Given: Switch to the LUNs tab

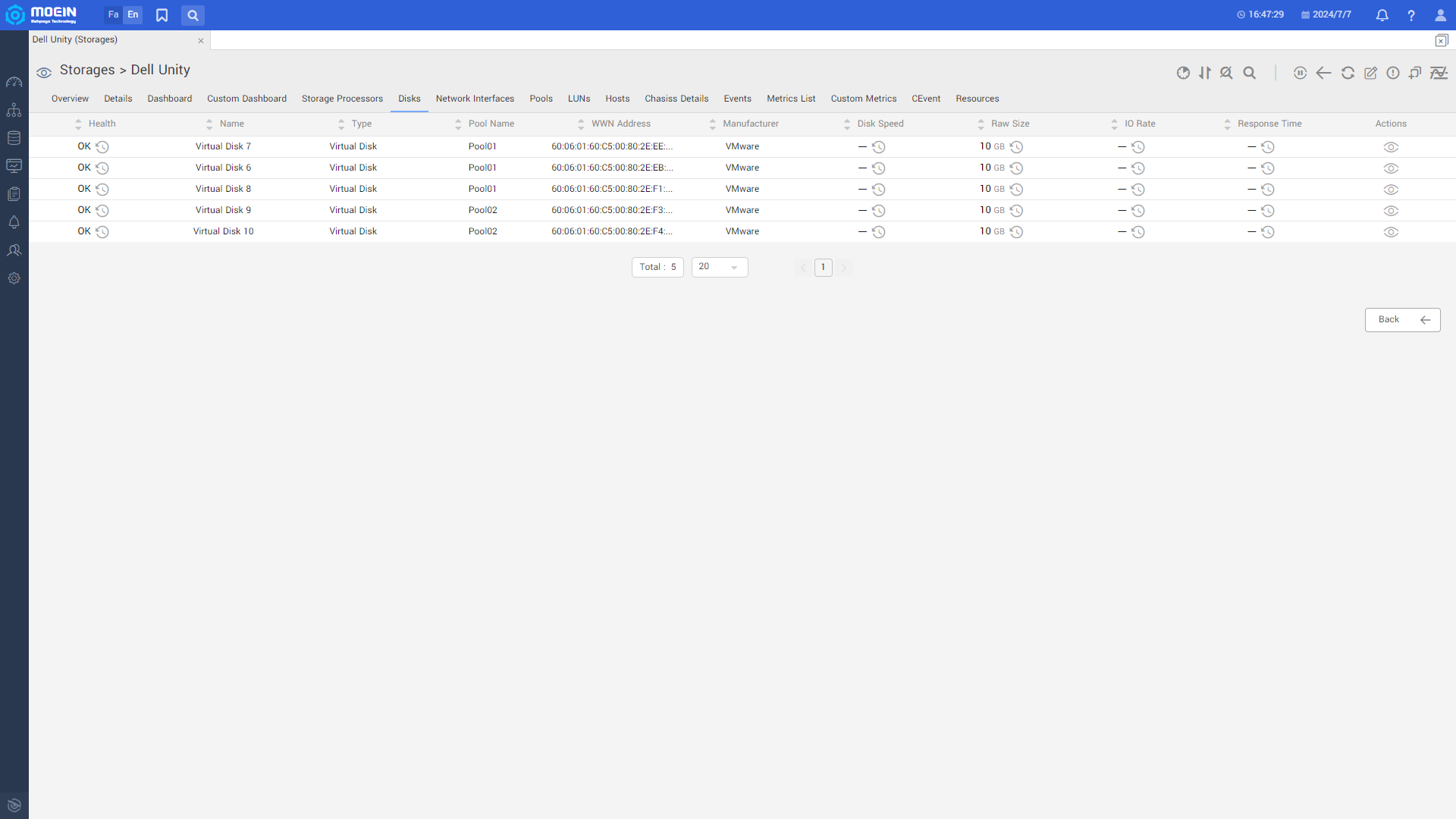Looking at the screenshot, I should coord(579,99).
